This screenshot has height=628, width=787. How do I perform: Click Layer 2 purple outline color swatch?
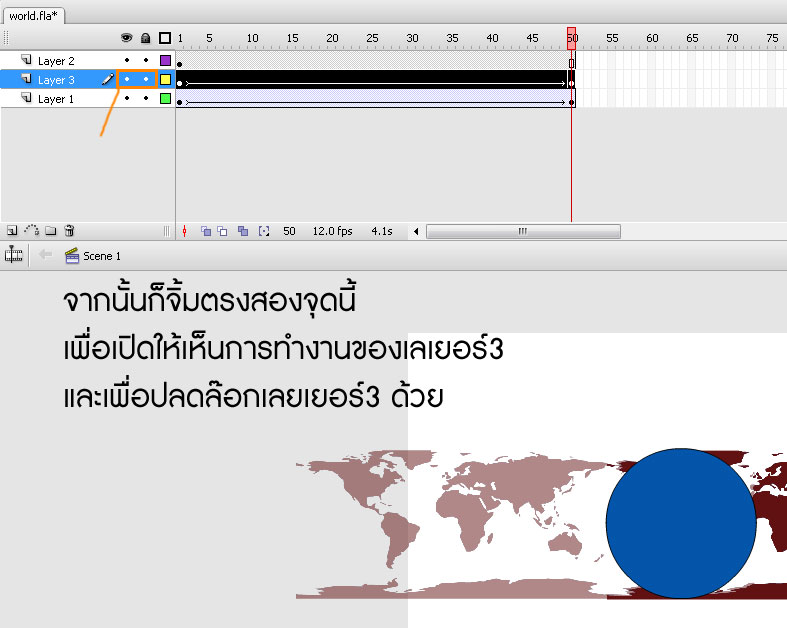[165, 60]
